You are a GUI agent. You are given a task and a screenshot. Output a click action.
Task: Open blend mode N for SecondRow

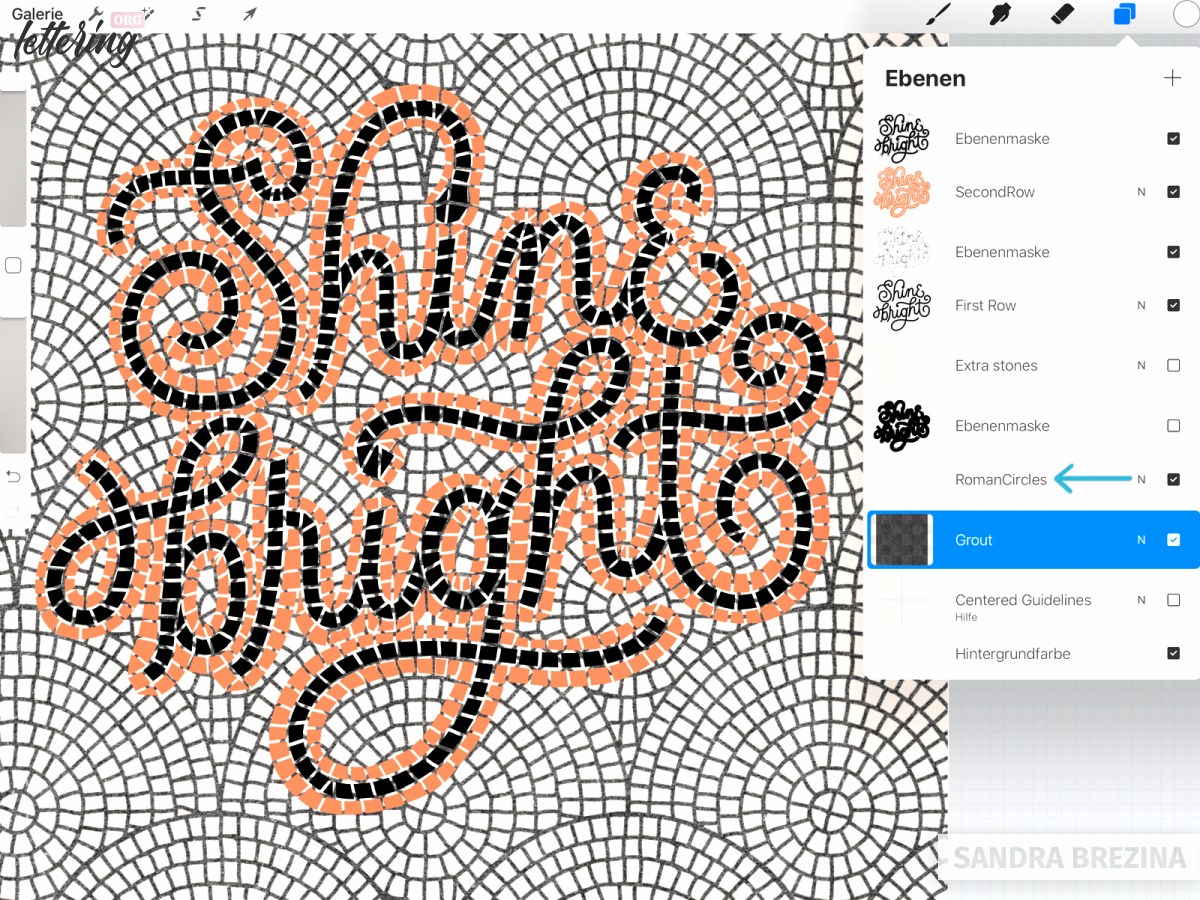point(1141,192)
